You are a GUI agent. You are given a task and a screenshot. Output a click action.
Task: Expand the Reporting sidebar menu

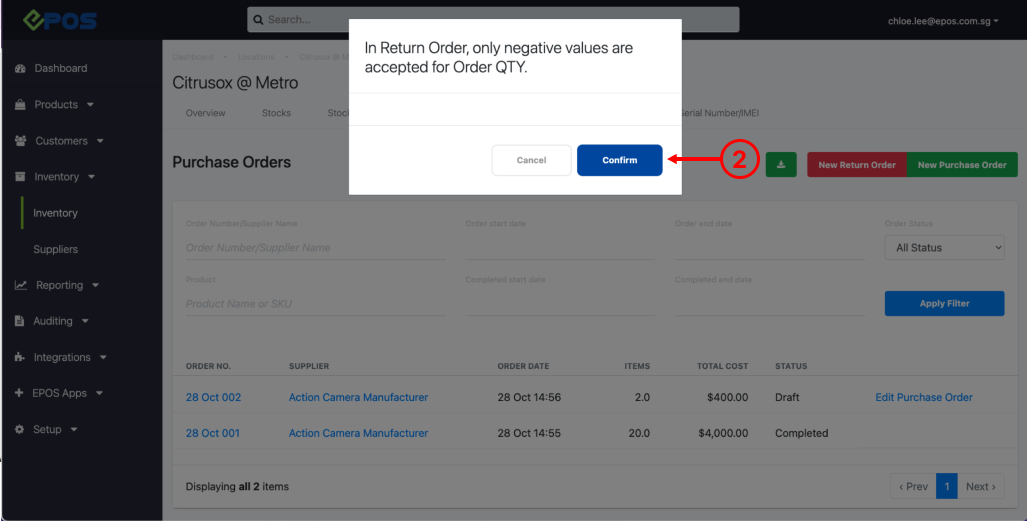point(68,285)
